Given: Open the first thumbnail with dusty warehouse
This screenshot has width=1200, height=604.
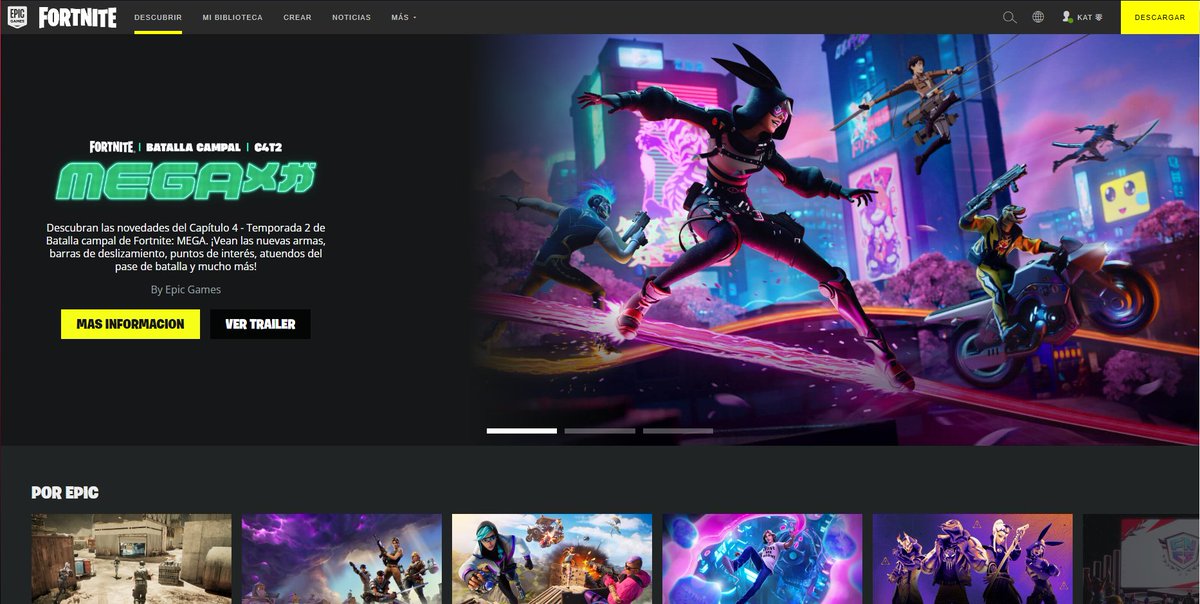Looking at the screenshot, I should [x=131, y=559].
